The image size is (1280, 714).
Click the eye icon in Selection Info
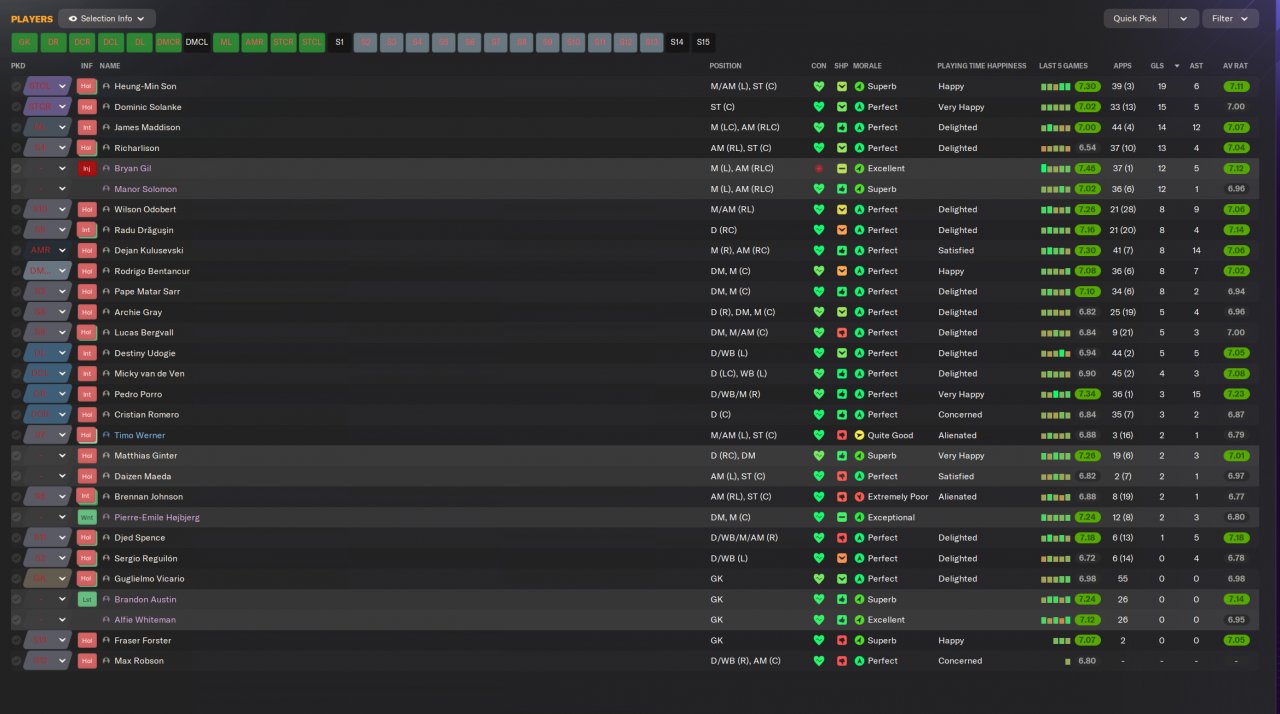(x=73, y=18)
